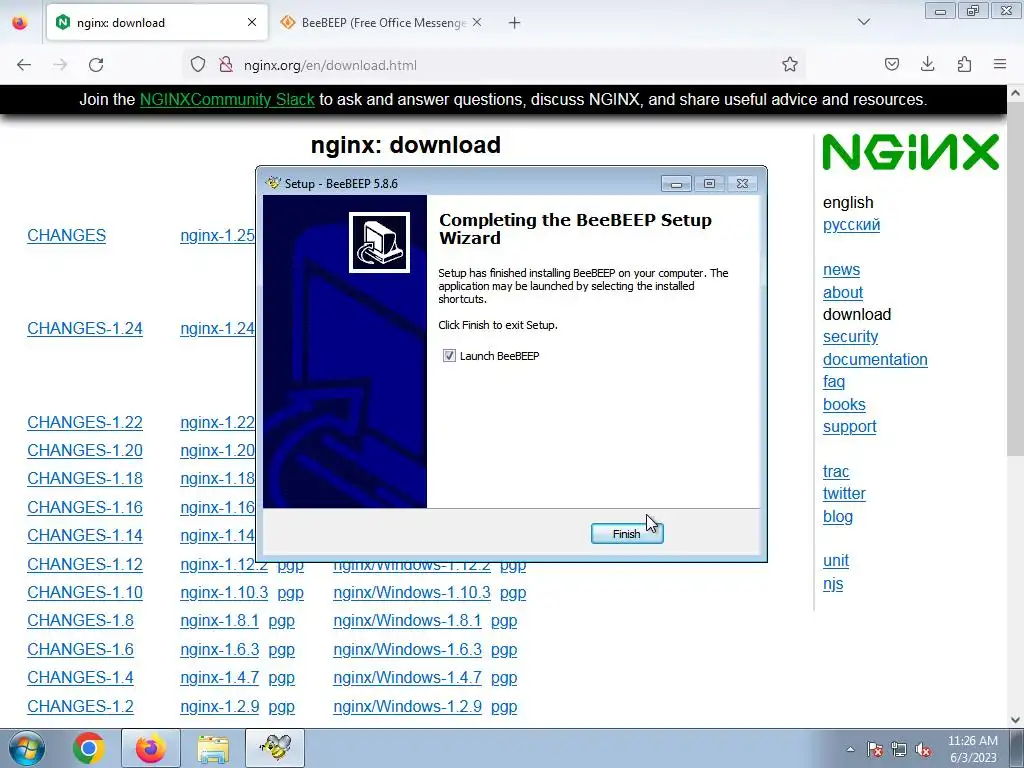The image size is (1024, 768).
Task: Click the Firefox taskbar button
Action: [x=151, y=748]
